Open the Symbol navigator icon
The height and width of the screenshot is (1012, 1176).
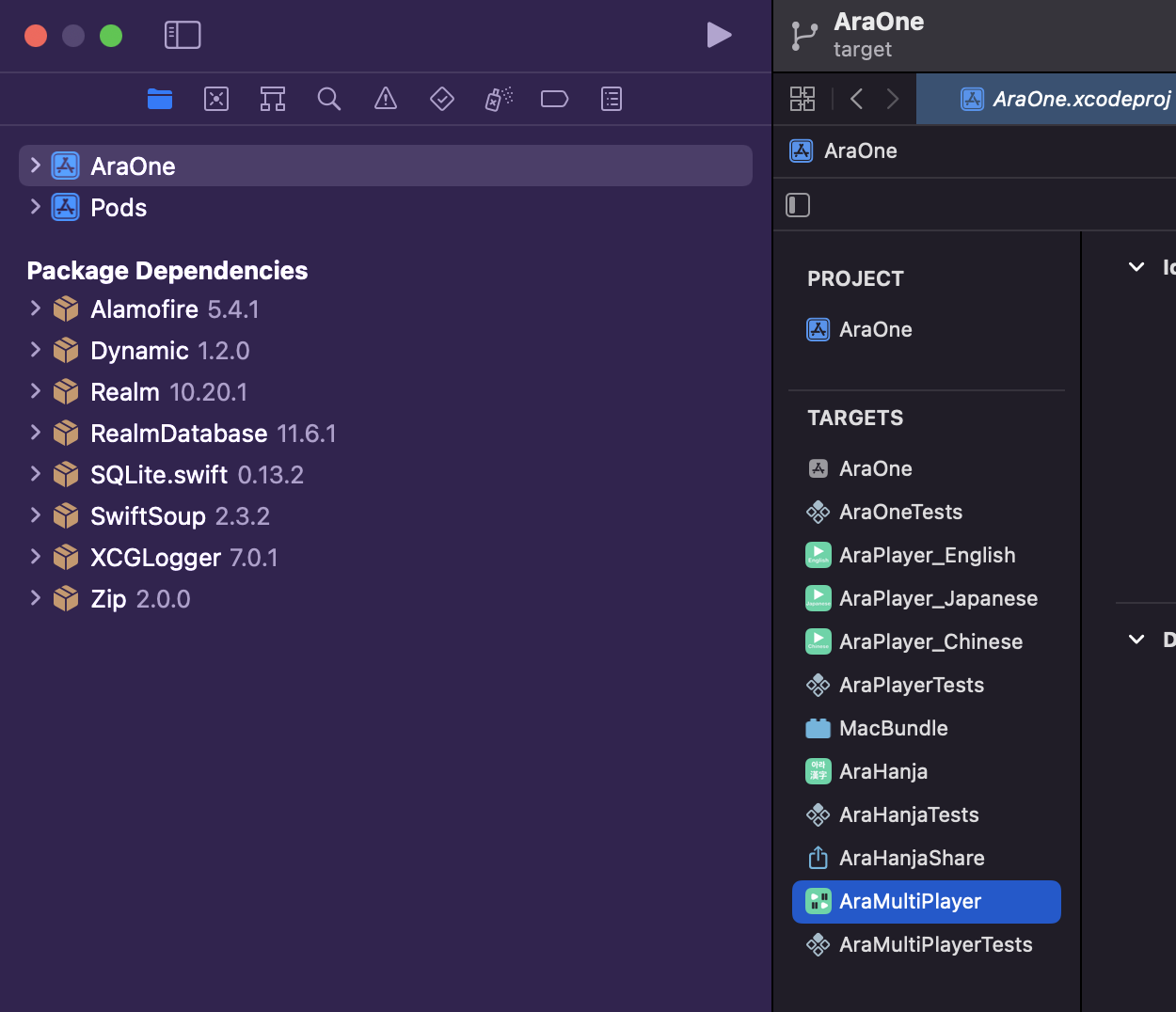[x=273, y=99]
